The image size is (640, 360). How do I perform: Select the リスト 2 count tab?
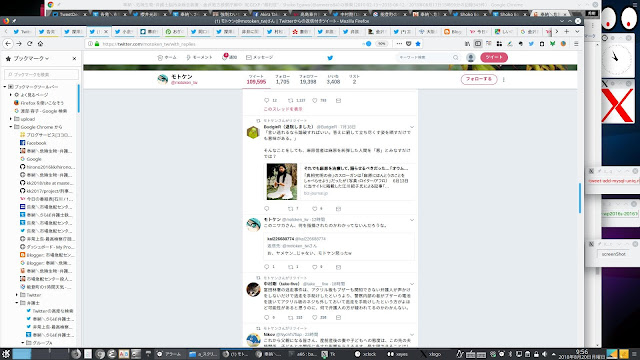coord(354,80)
